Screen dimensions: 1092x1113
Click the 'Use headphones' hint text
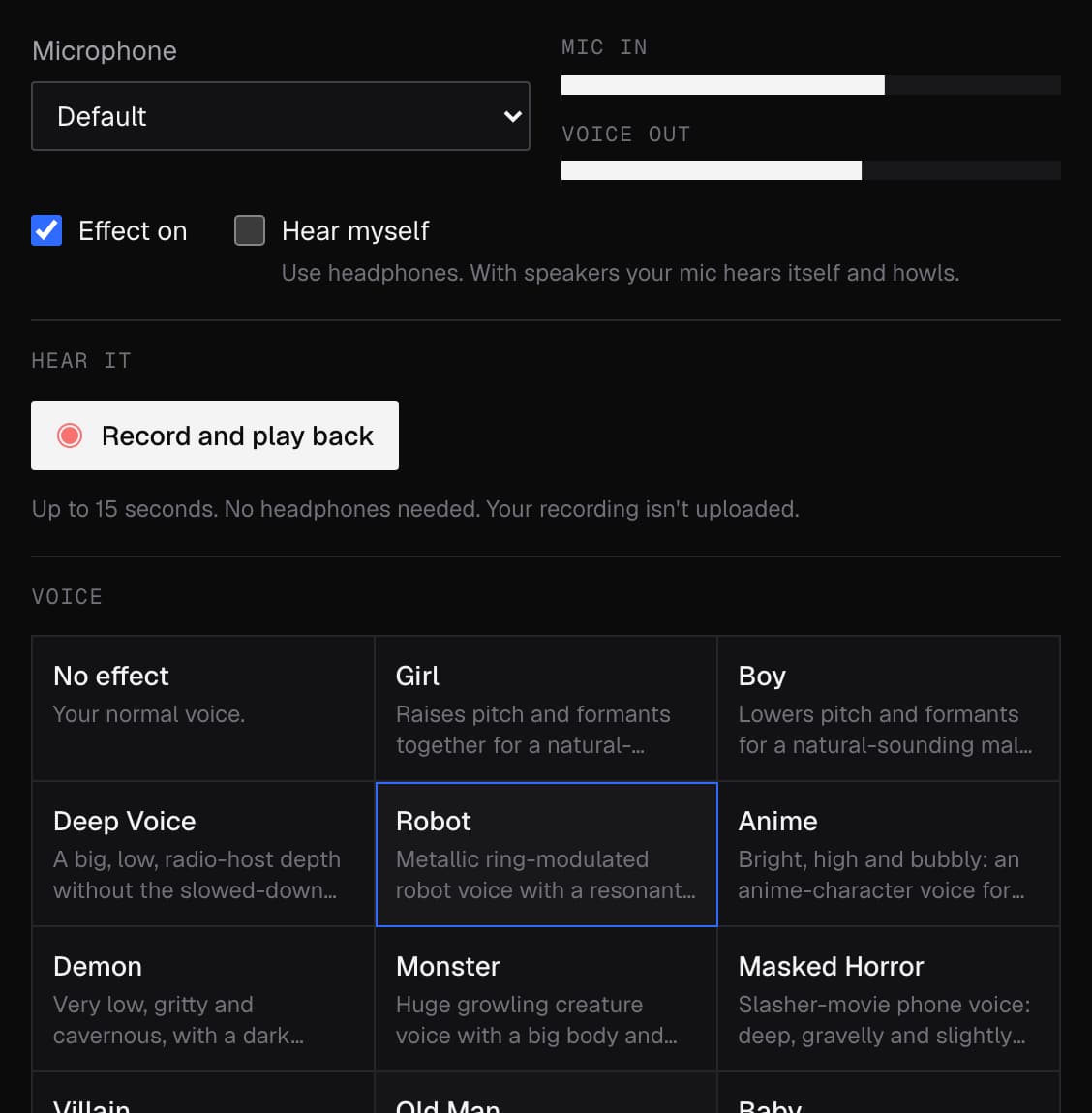click(621, 273)
